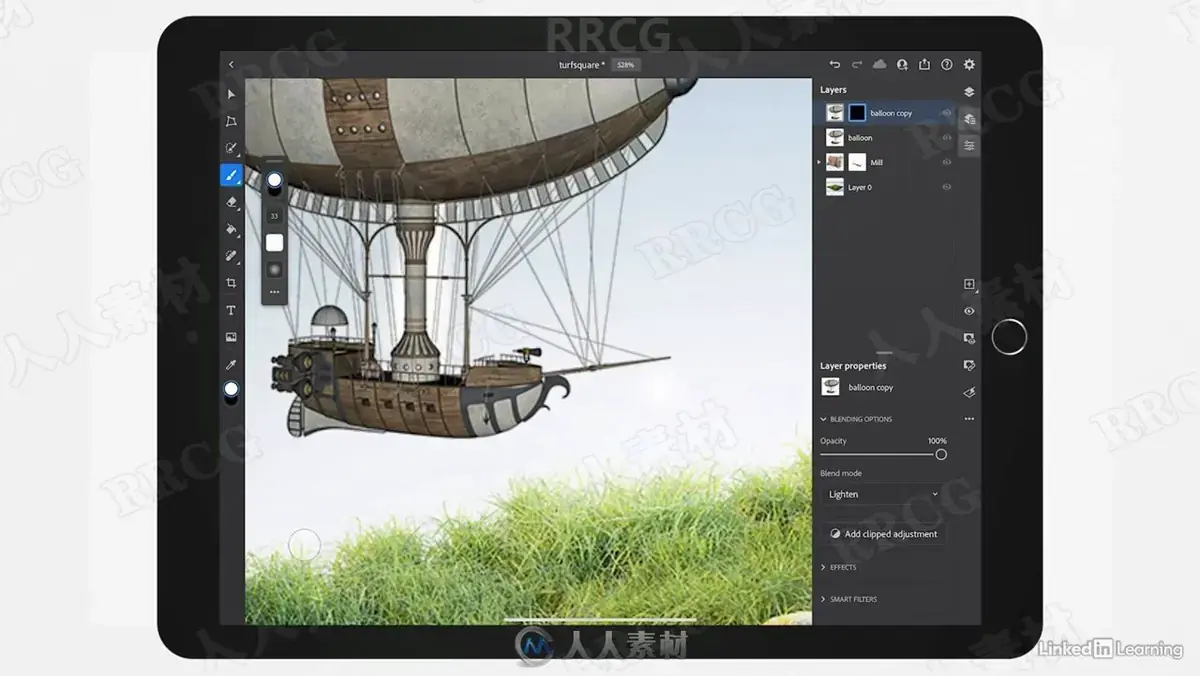Open filters and adjustments icon at bottom right
The height and width of the screenshot is (676, 1200).
[x=969, y=392]
